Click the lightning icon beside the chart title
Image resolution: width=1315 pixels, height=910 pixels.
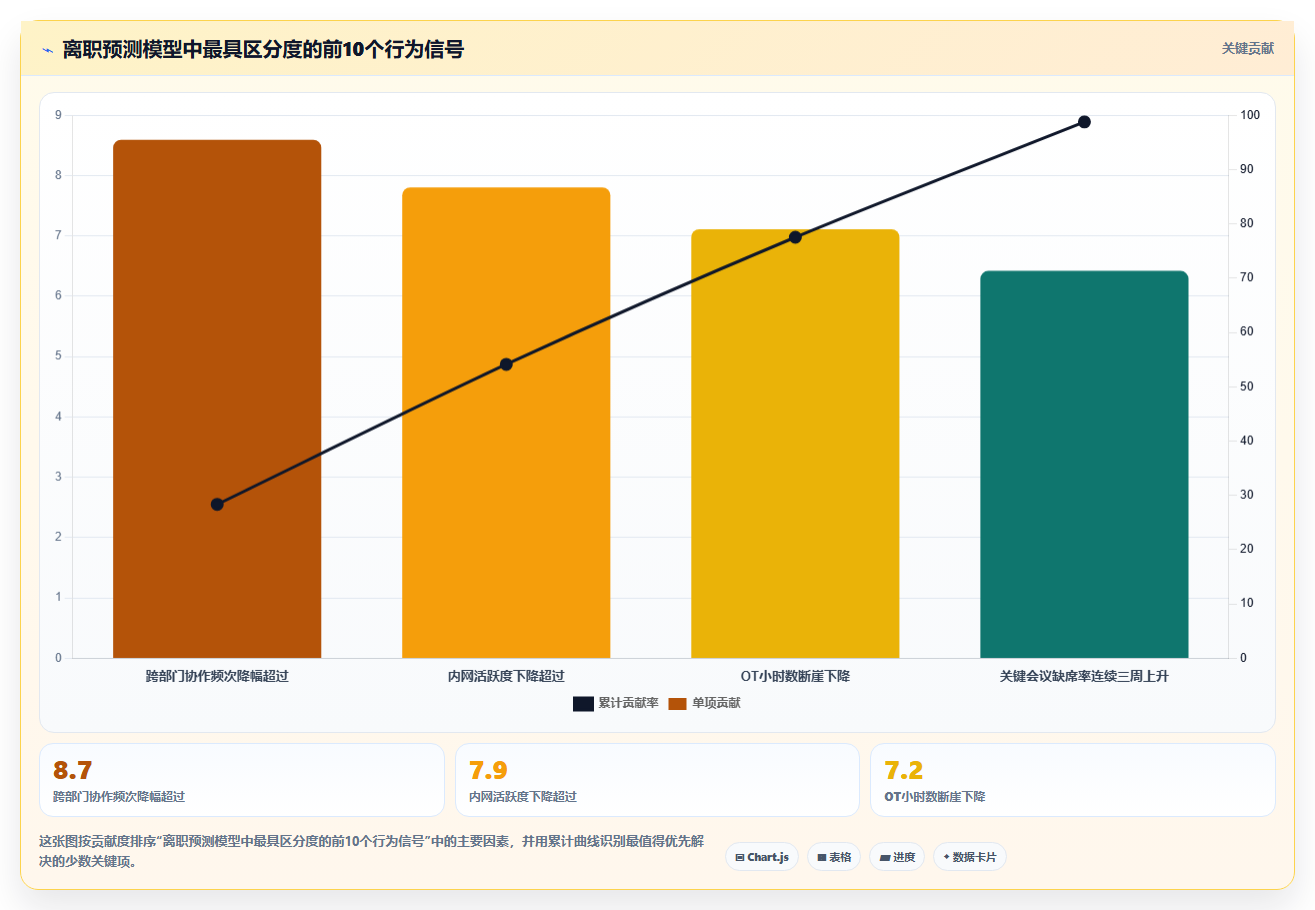tap(47, 50)
